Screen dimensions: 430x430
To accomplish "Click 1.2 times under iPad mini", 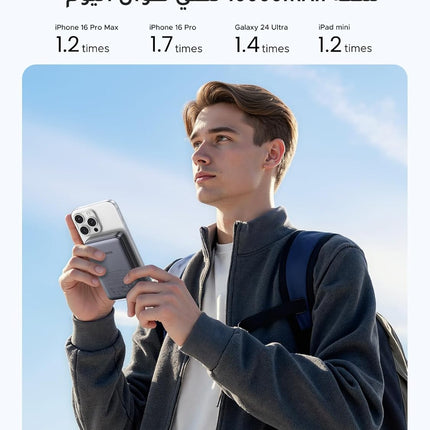I will coord(345,45).
